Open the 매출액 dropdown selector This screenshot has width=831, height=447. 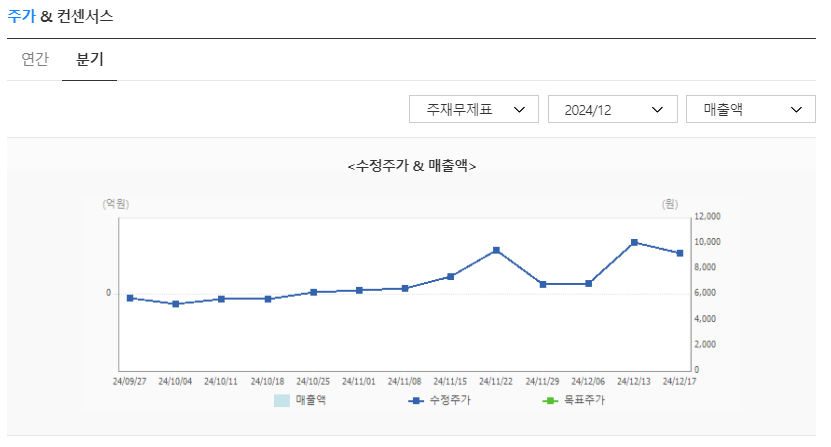pos(751,109)
